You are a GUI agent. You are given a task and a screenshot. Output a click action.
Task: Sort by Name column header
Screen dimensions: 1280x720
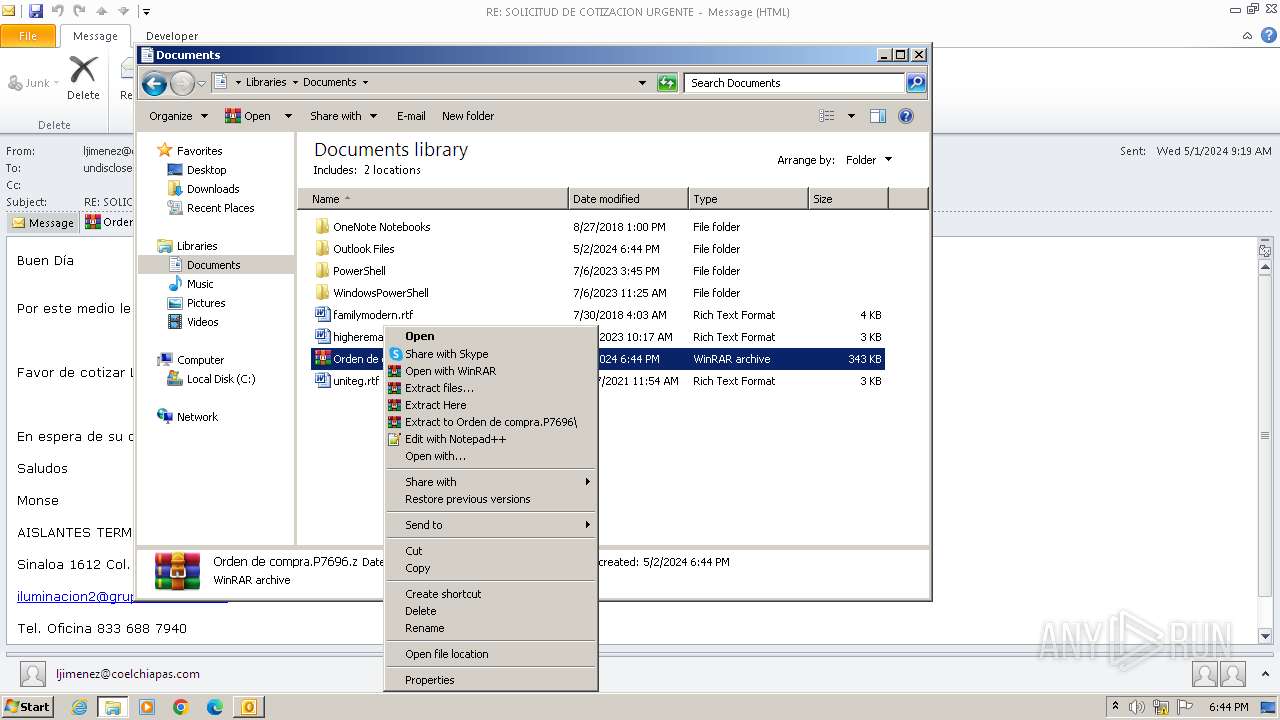point(433,199)
